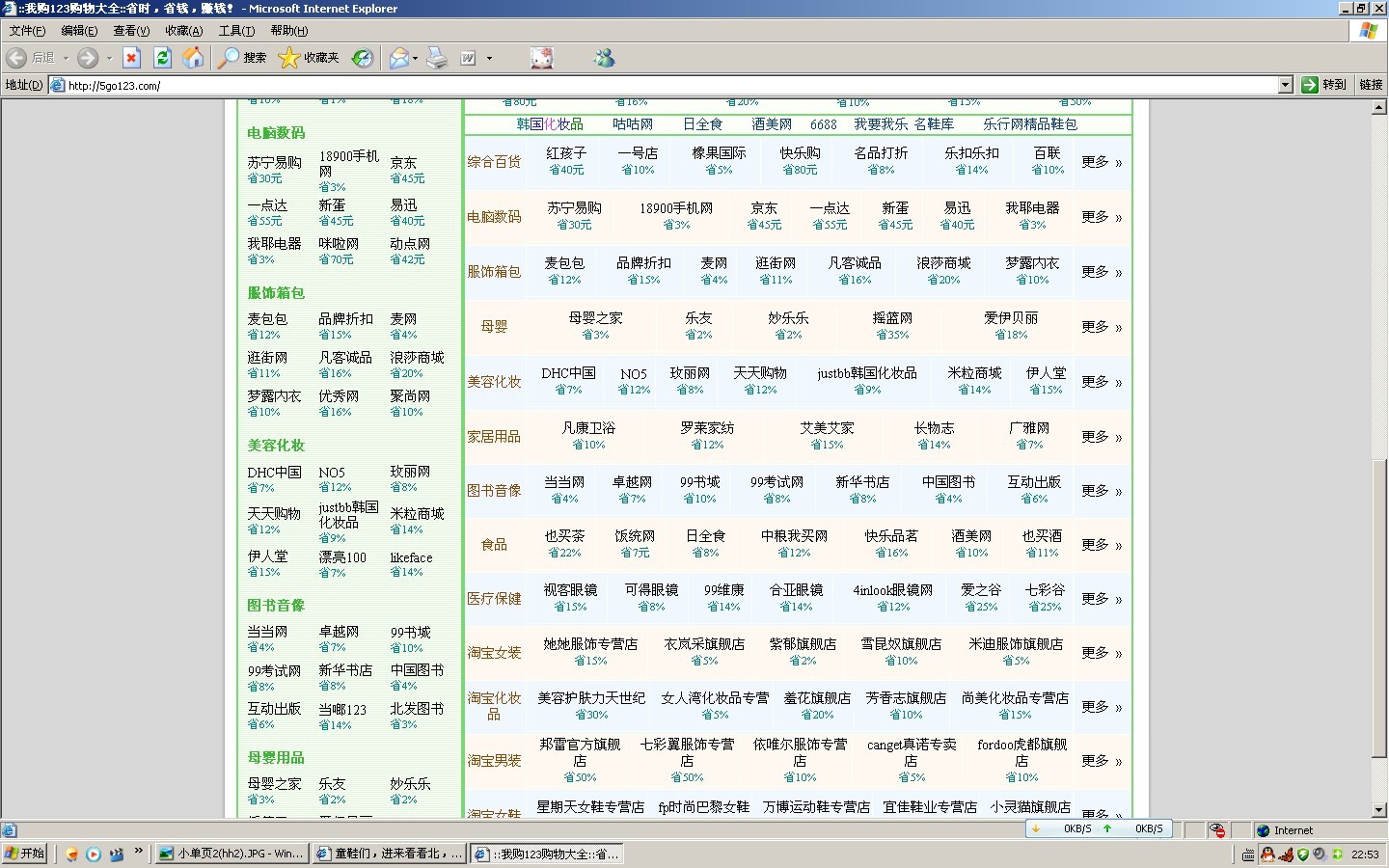This screenshot has width=1389, height=868.
Task: Stop page loading with the red X icon
Action: click(132, 58)
